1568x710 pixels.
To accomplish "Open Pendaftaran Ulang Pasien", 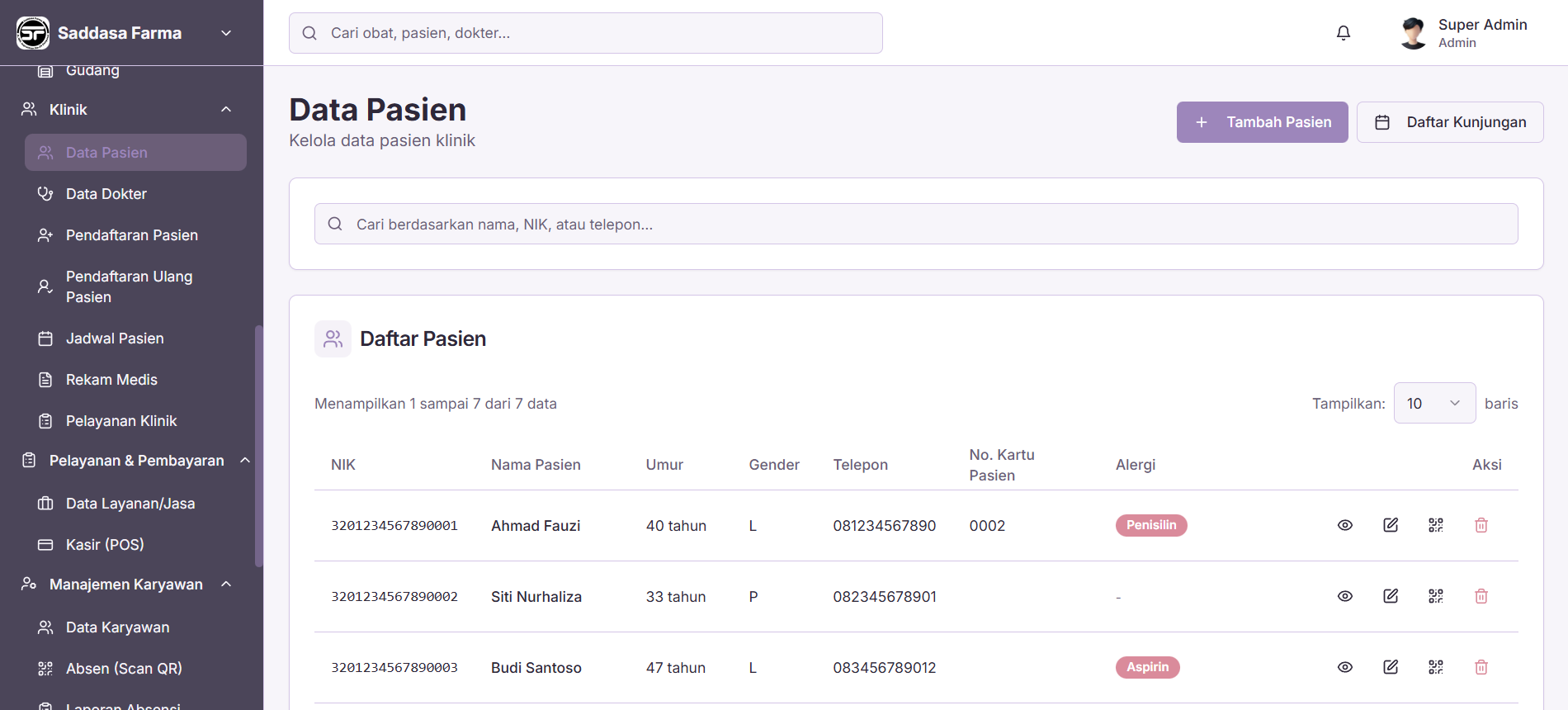I will point(135,286).
